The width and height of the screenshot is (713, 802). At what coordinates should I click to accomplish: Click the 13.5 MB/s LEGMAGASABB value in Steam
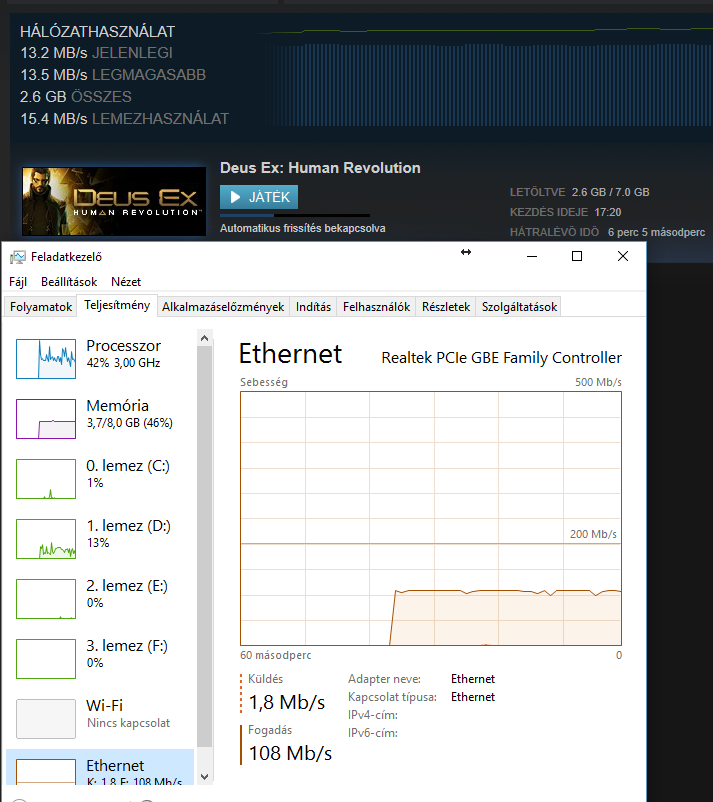113,75
